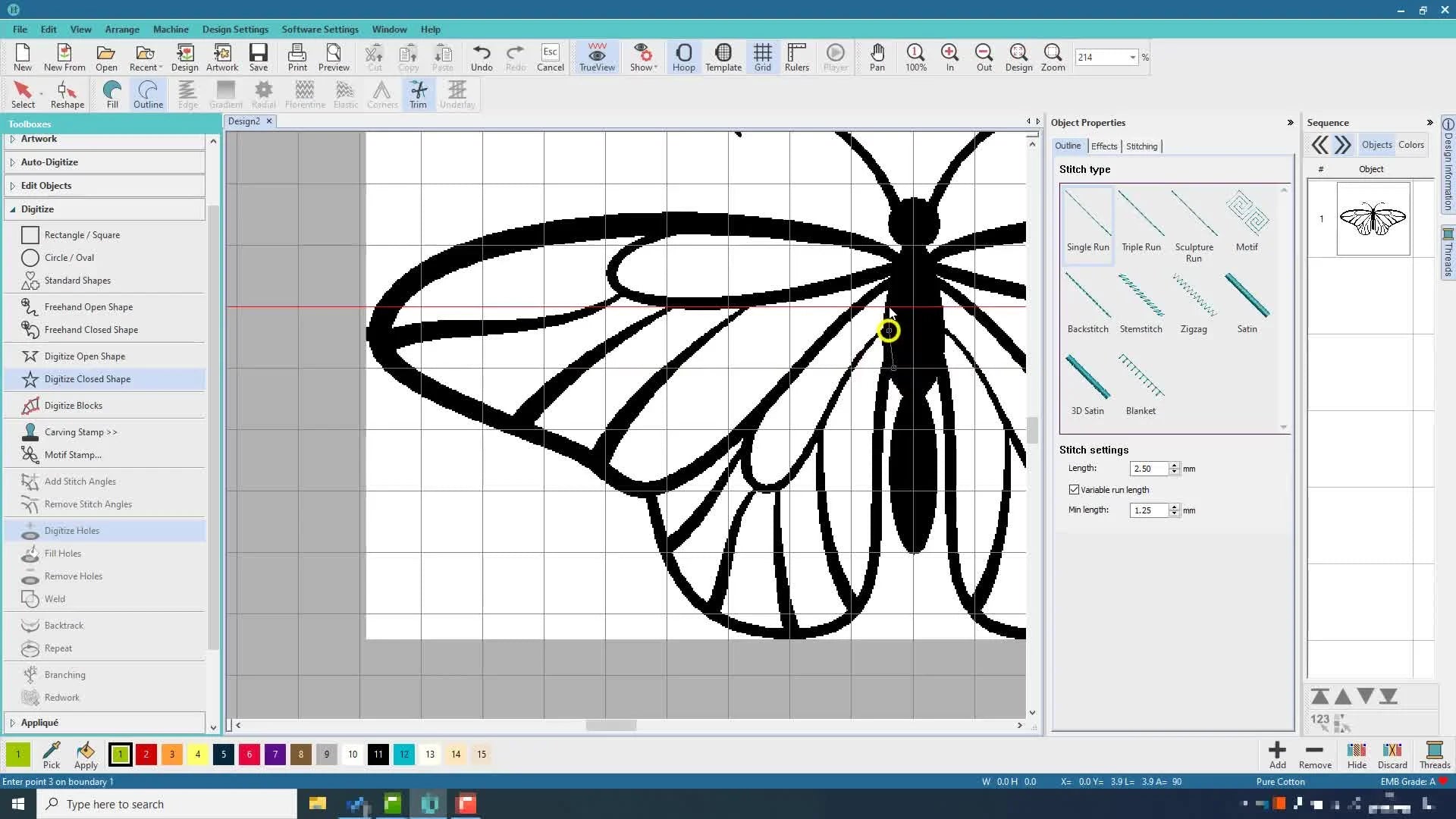Click the Apply button below the palette
This screenshot has height=819, width=1456.
click(x=86, y=755)
